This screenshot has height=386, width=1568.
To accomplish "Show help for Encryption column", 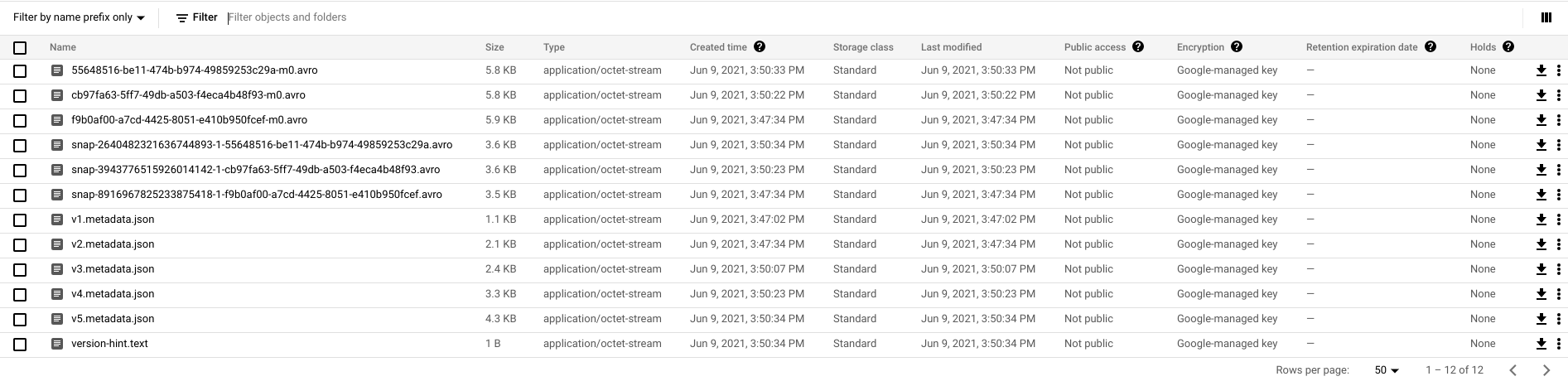I will click(1237, 47).
